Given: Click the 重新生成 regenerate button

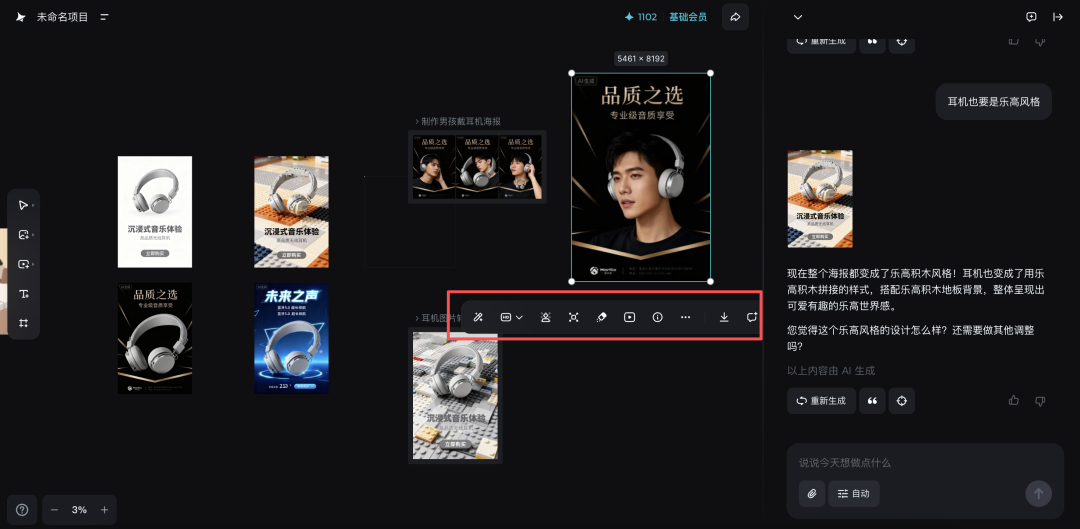Looking at the screenshot, I should coord(821,401).
